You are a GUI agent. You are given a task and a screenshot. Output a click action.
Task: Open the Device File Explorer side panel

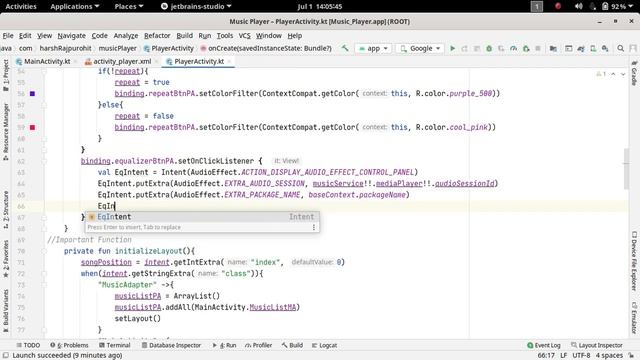[634, 261]
